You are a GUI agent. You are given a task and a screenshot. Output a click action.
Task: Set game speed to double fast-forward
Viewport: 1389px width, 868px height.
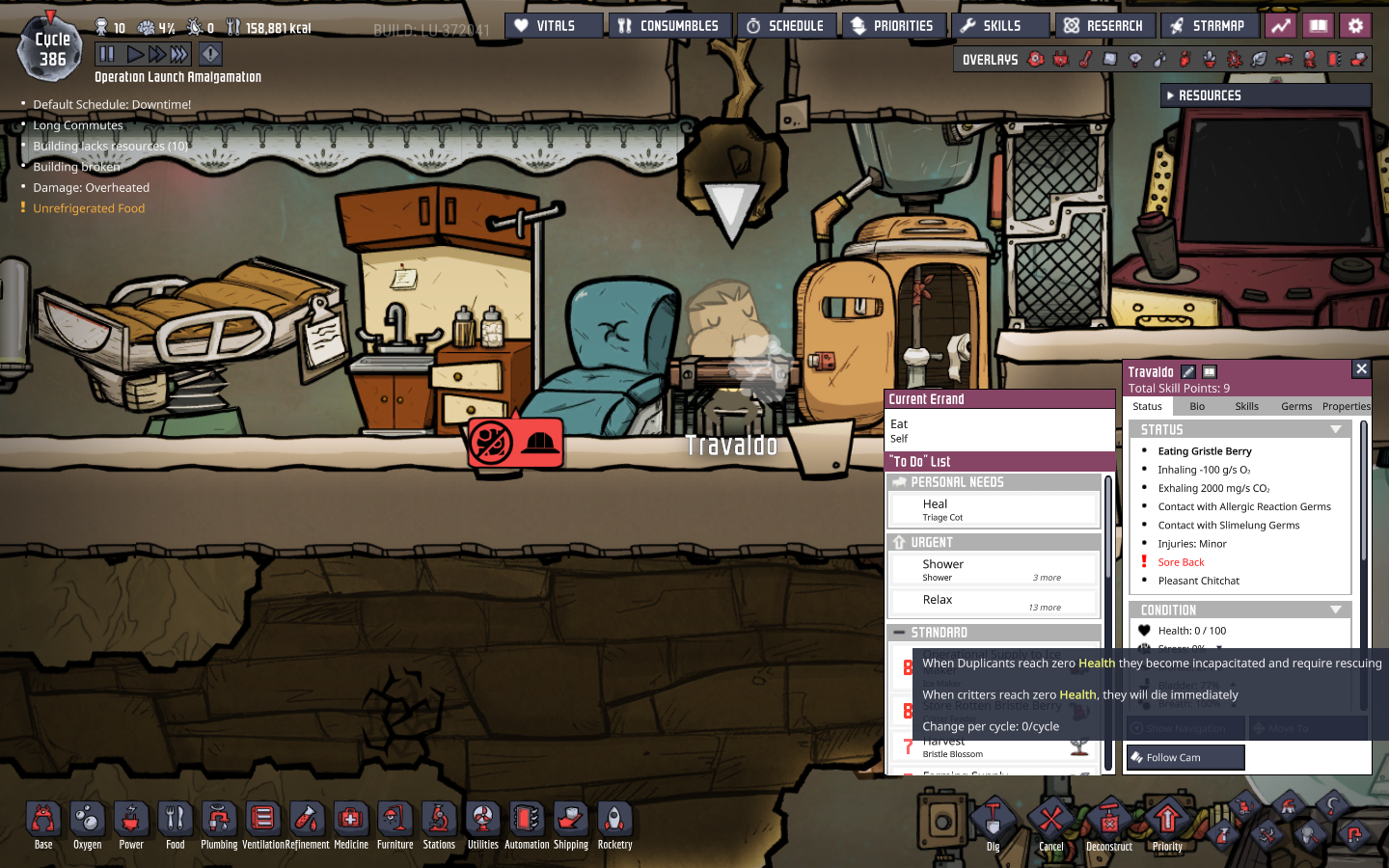(x=156, y=54)
